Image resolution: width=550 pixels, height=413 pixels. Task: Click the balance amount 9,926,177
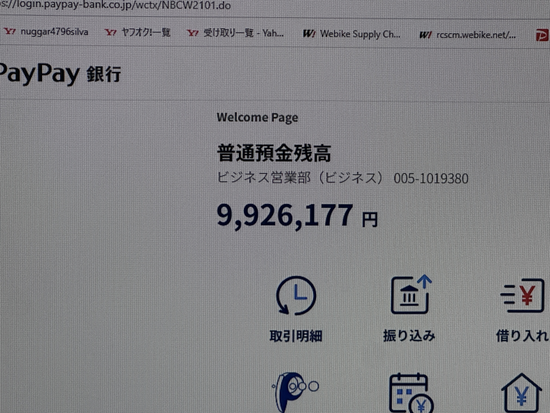pyautogui.click(x=284, y=215)
